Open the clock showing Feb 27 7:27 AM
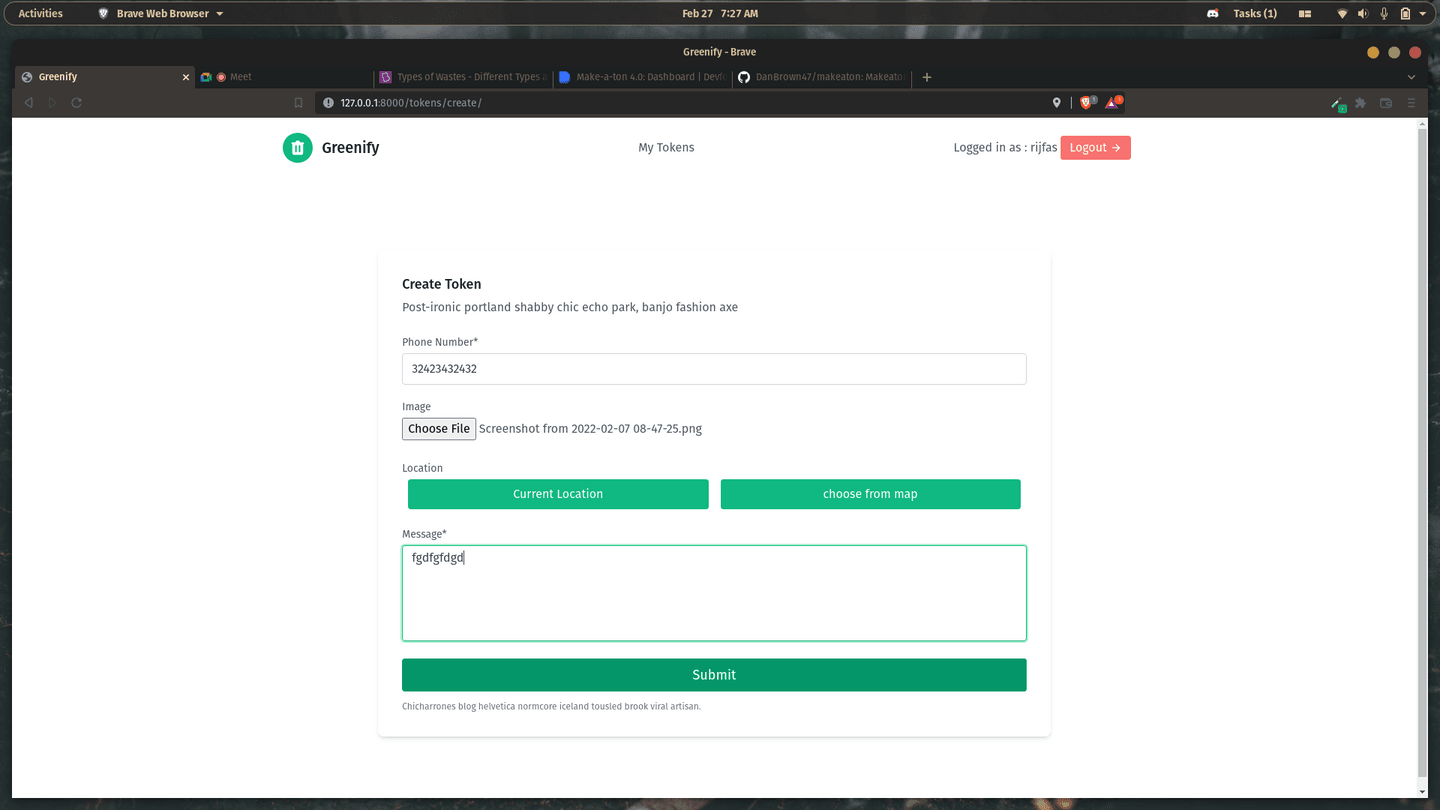Screen dimensions: 1440x810 [720, 14]
